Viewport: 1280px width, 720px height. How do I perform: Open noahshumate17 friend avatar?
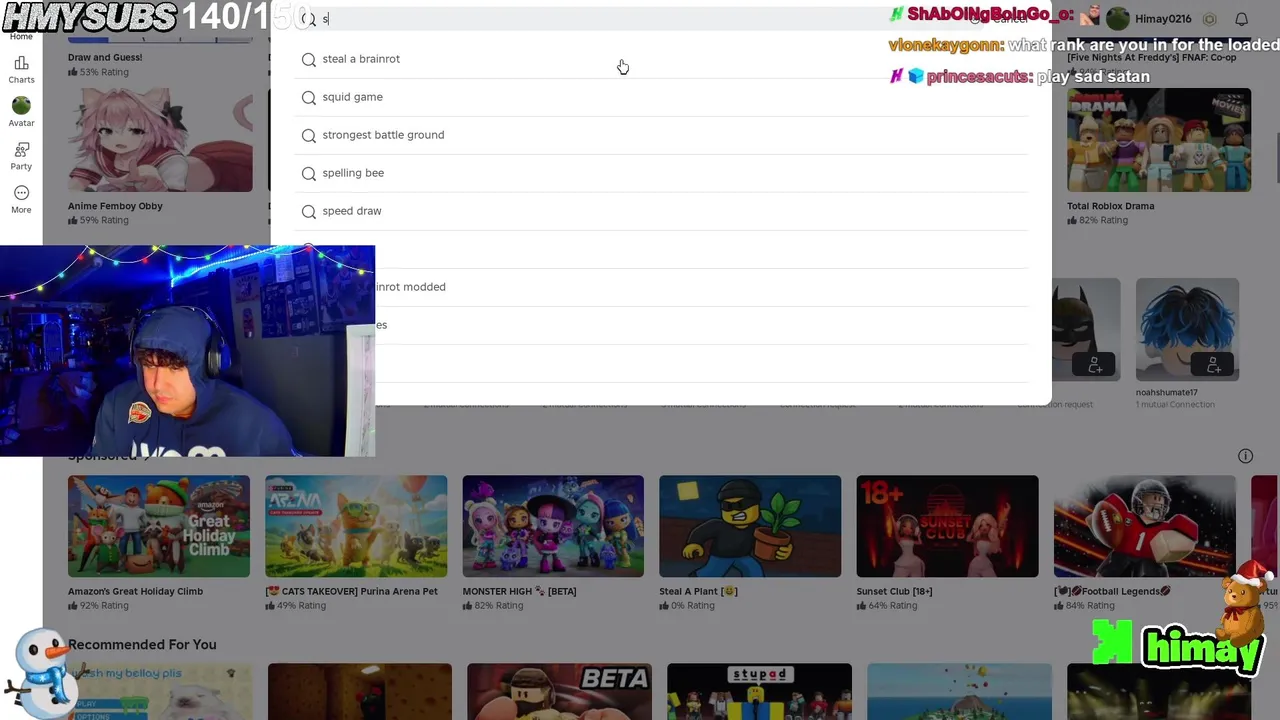[x=1187, y=330]
